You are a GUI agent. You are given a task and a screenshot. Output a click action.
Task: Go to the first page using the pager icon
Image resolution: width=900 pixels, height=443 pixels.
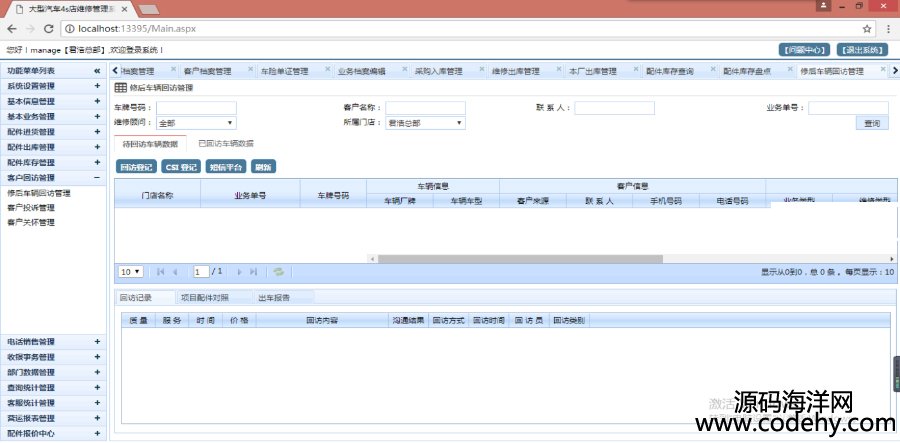click(160, 271)
